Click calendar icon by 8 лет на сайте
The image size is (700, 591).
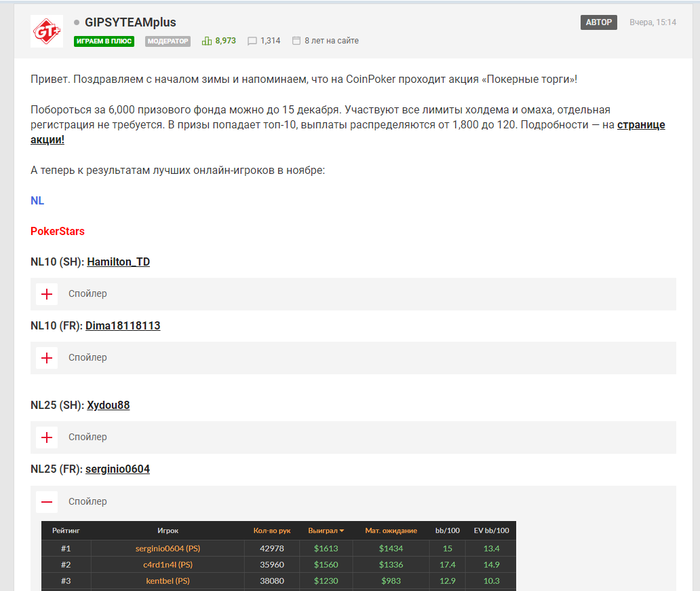(x=296, y=41)
